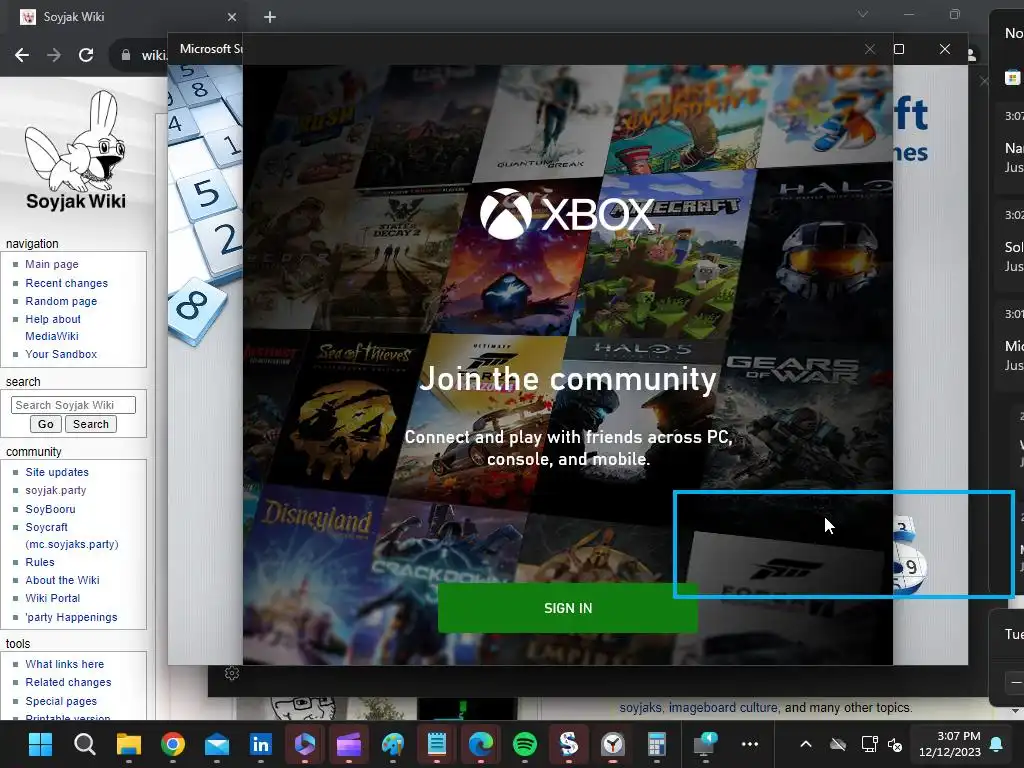1024x768 pixels.
Task: Open Soycraft (mc.soyjaks.party) link
Action: [72, 536]
